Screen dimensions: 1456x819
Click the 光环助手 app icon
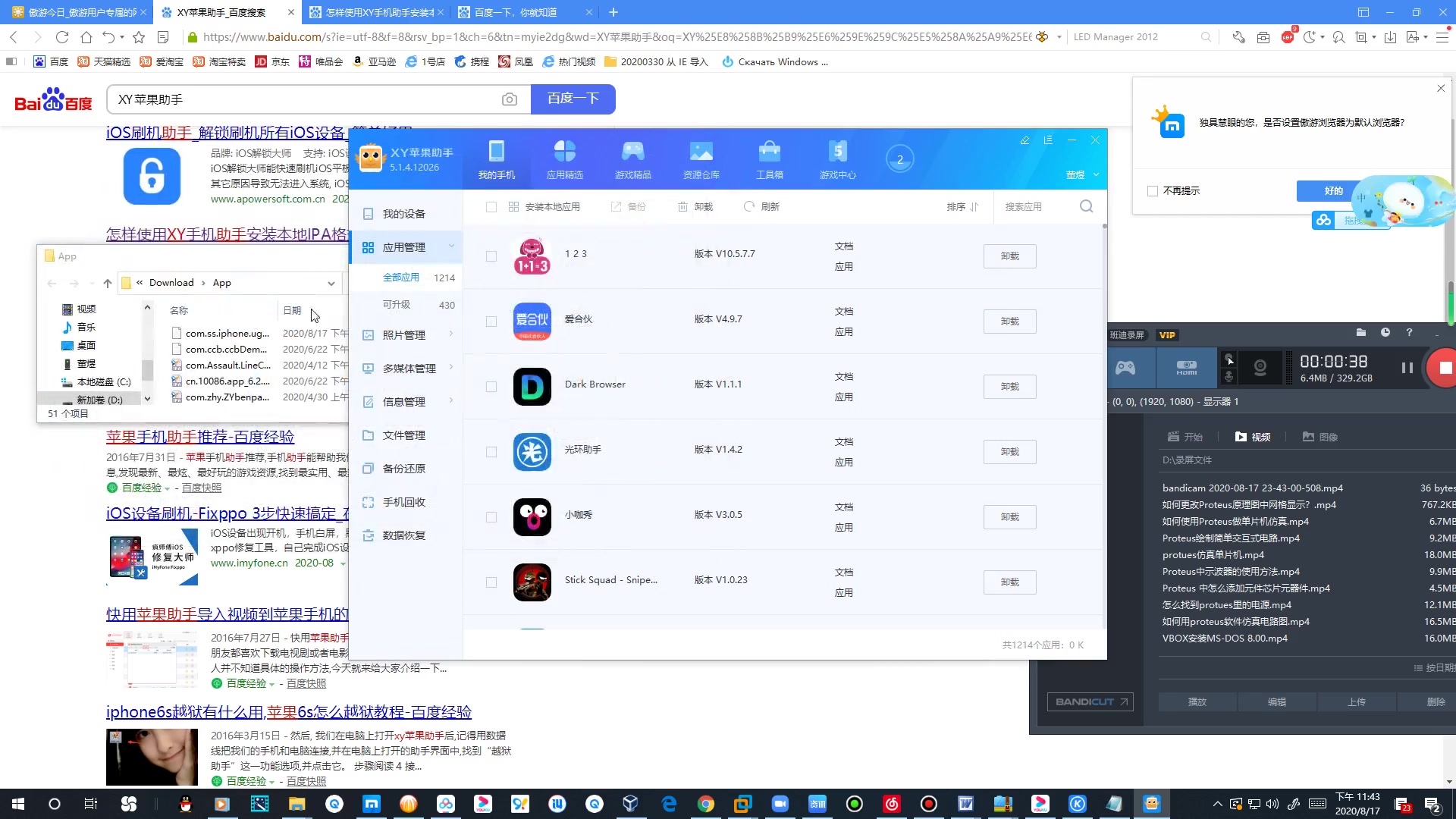pyautogui.click(x=532, y=452)
